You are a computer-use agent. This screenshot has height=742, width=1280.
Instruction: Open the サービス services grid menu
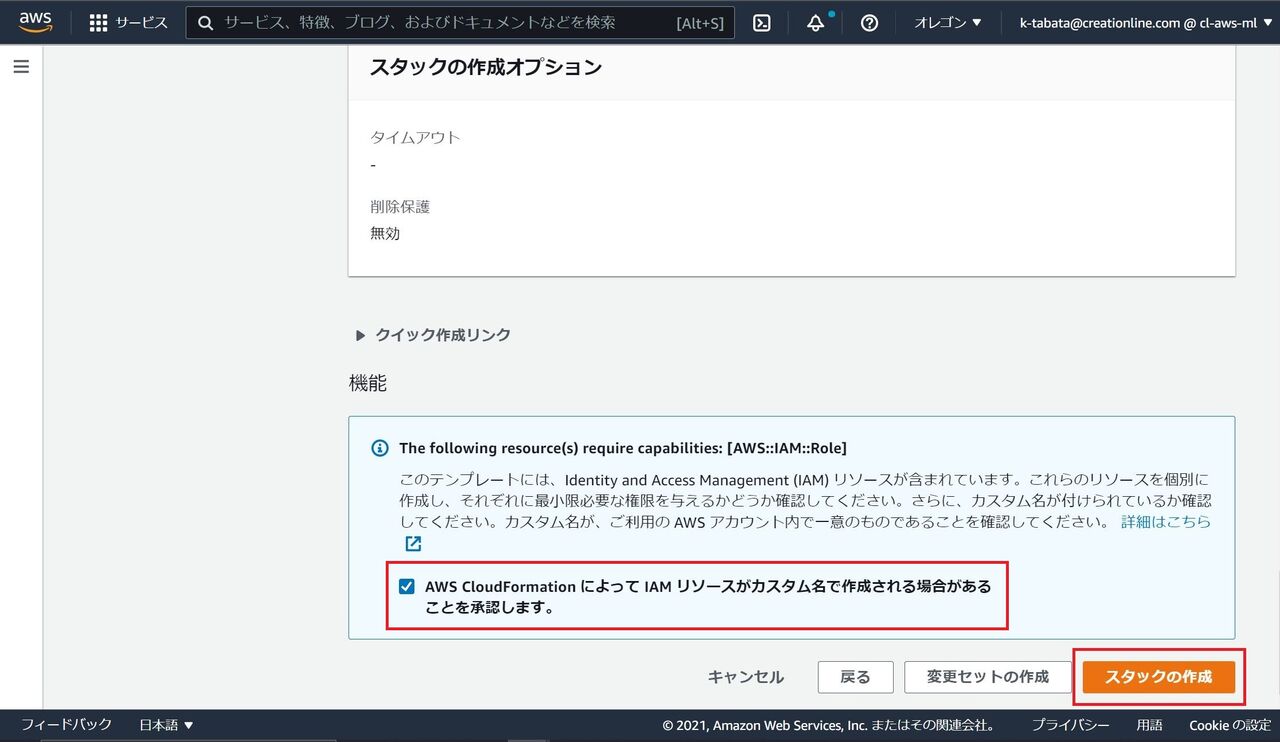click(x=128, y=22)
